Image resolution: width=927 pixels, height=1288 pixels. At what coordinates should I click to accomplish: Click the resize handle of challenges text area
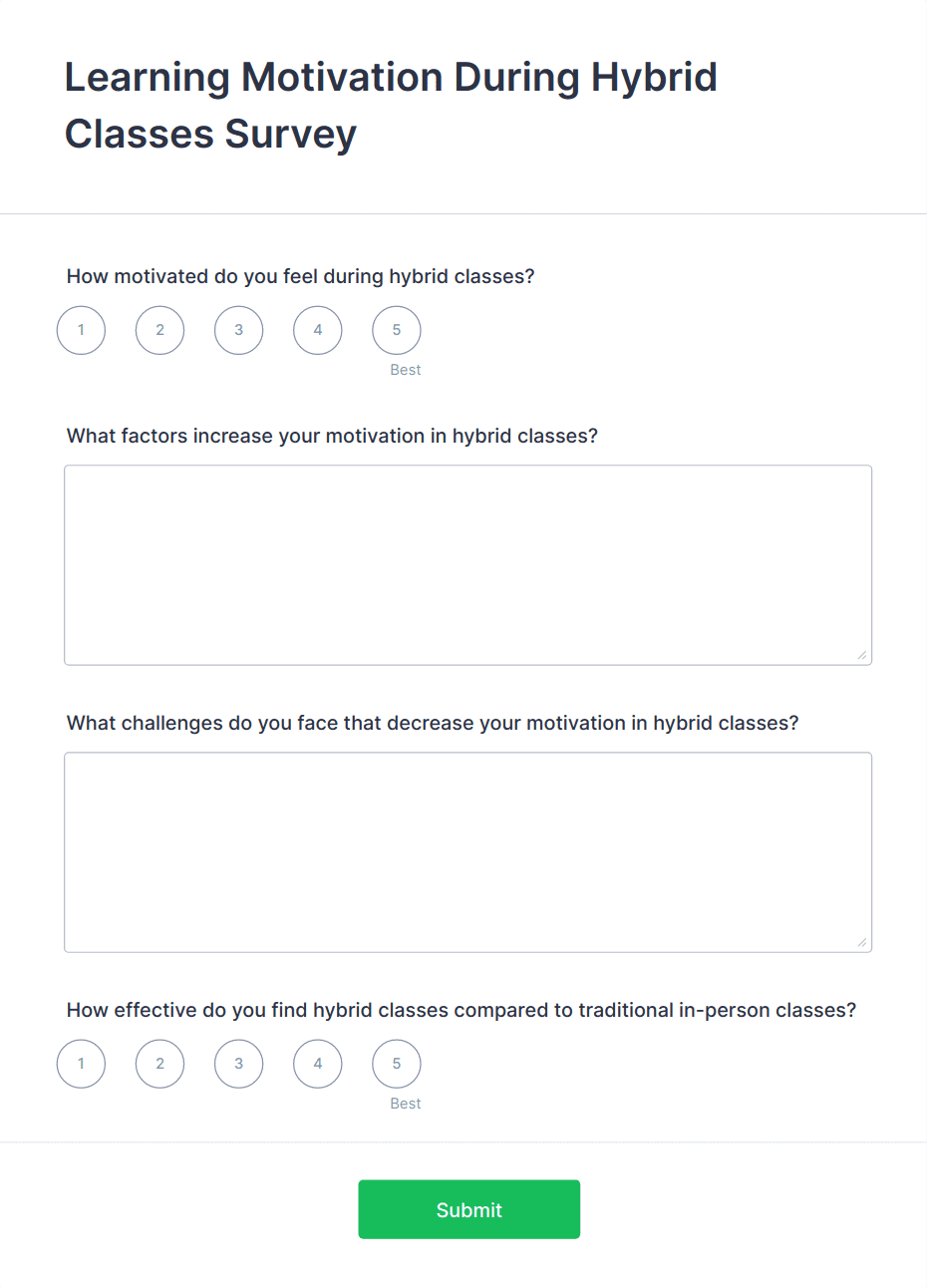(x=863, y=941)
